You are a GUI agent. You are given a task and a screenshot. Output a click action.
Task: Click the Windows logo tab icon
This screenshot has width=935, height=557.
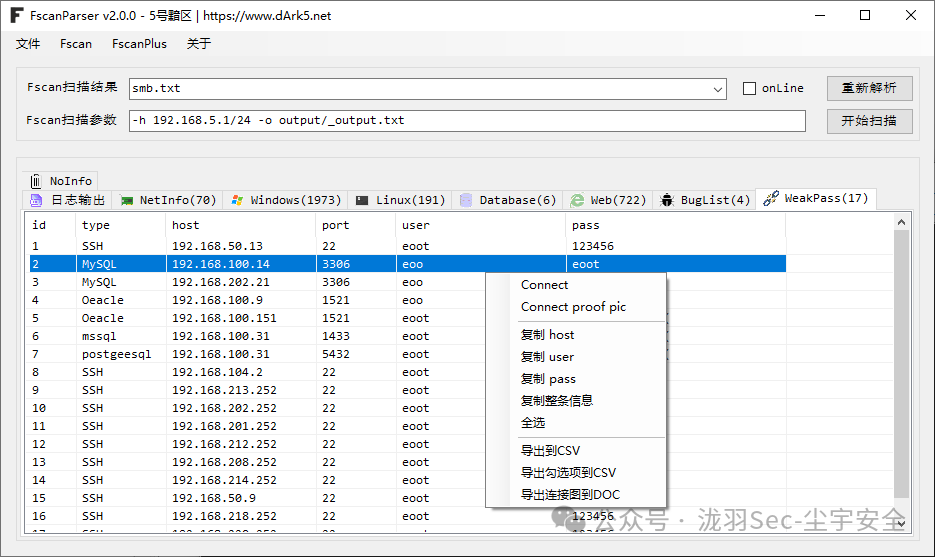pyautogui.click(x=237, y=200)
